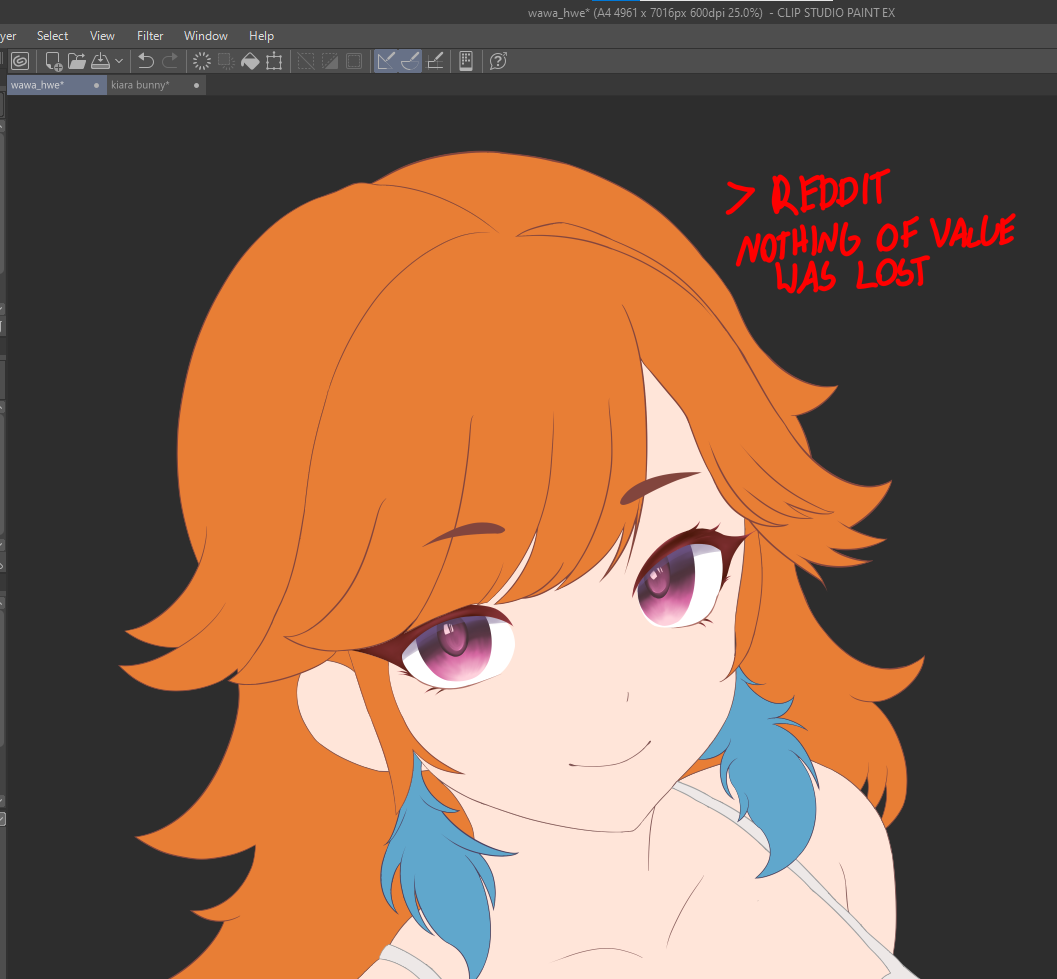Click the Redo arrow icon
Image resolution: width=1057 pixels, height=979 pixels.
(x=170, y=61)
